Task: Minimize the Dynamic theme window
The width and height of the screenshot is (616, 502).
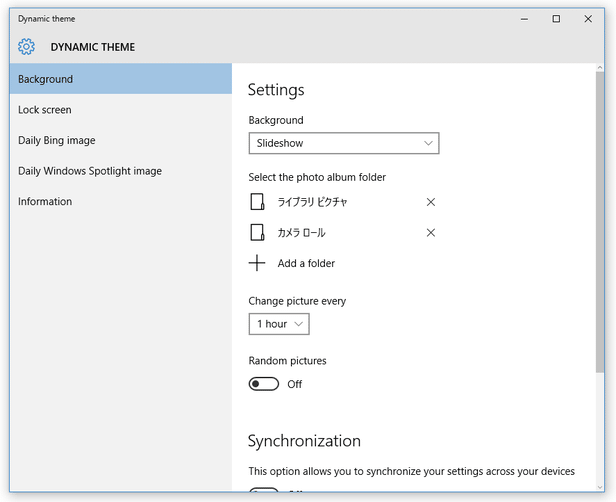Action: point(524,19)
